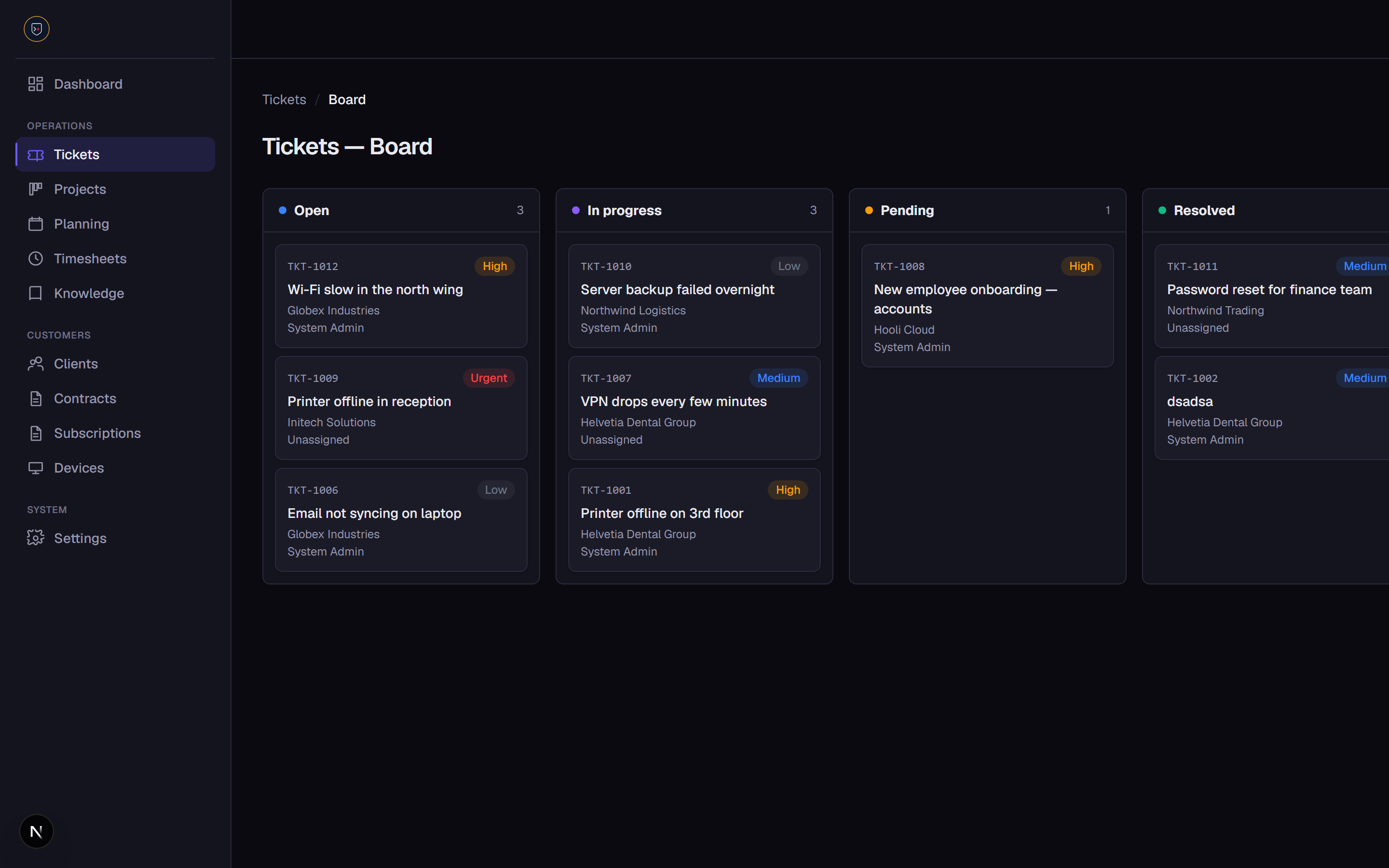Click the shield logo icon in sidebar
This screenshot has height=868, width=1389.
pos(37,29)
